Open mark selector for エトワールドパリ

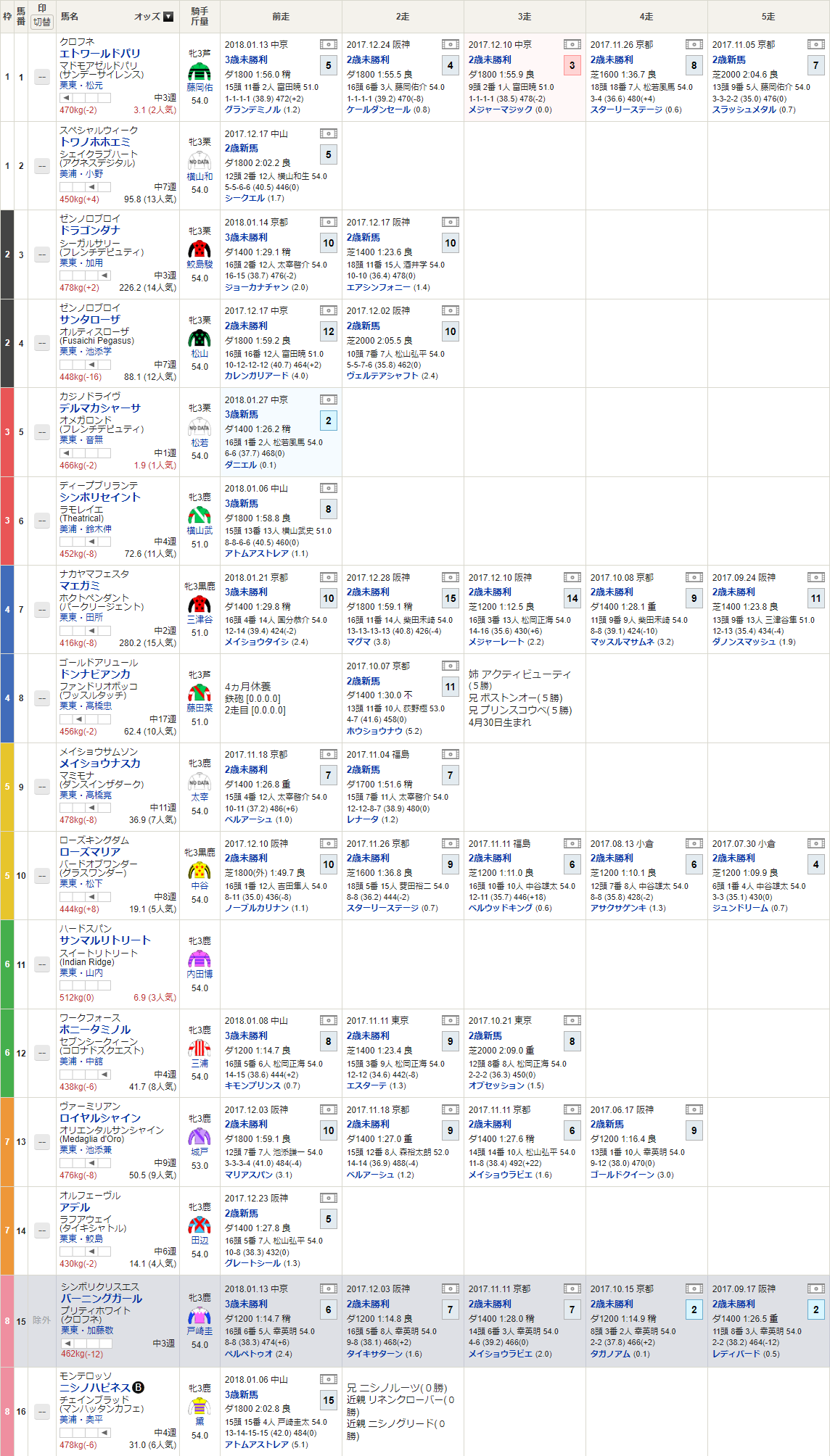click(42, 77)
